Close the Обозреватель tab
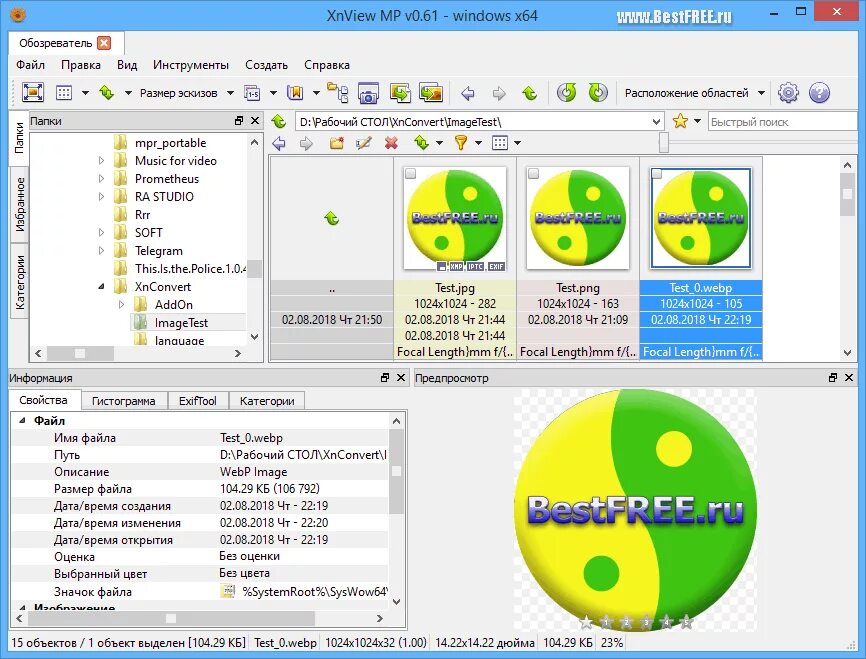 click(x=104, y=43)
